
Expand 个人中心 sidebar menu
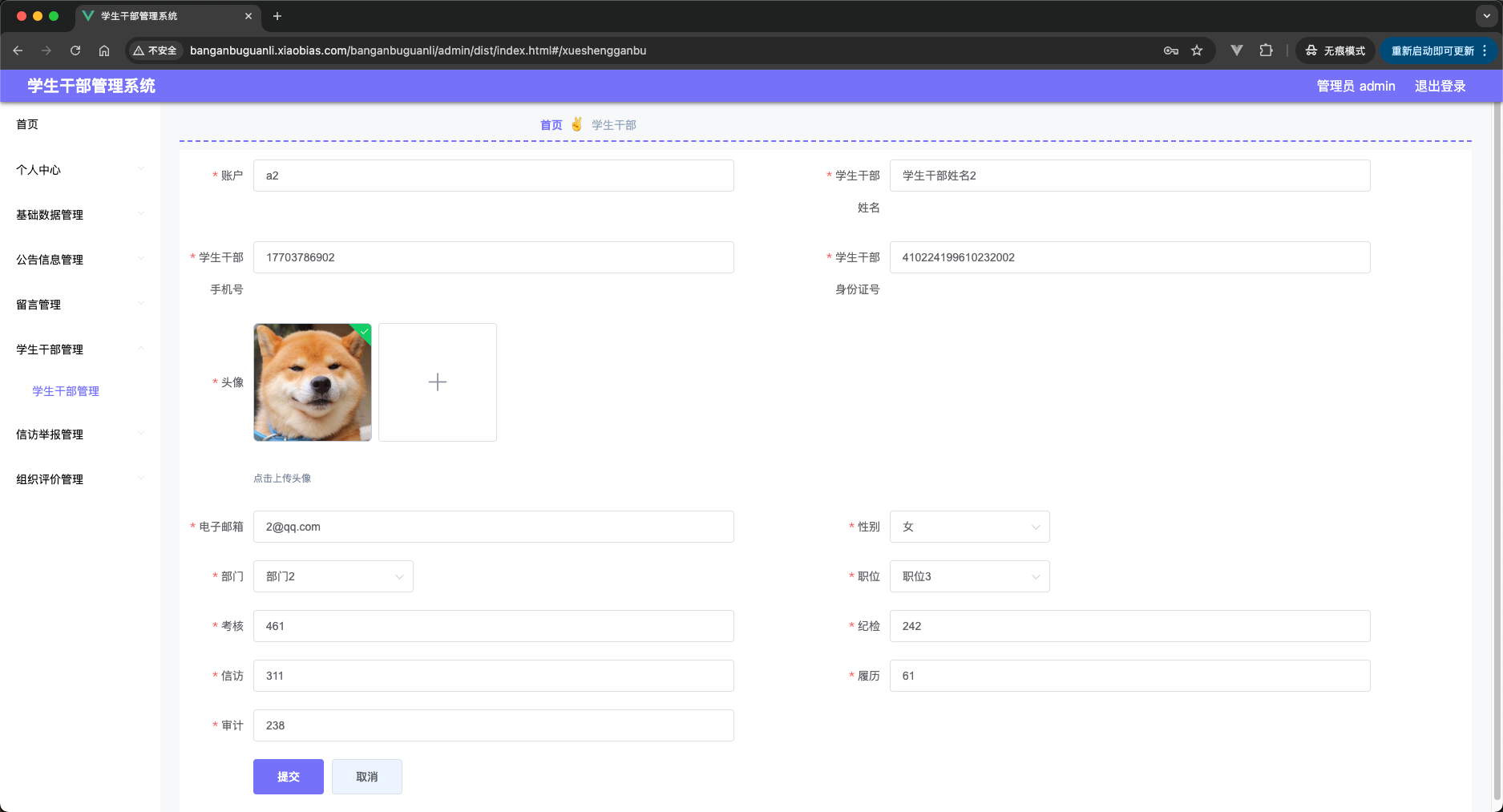[80, 169]
